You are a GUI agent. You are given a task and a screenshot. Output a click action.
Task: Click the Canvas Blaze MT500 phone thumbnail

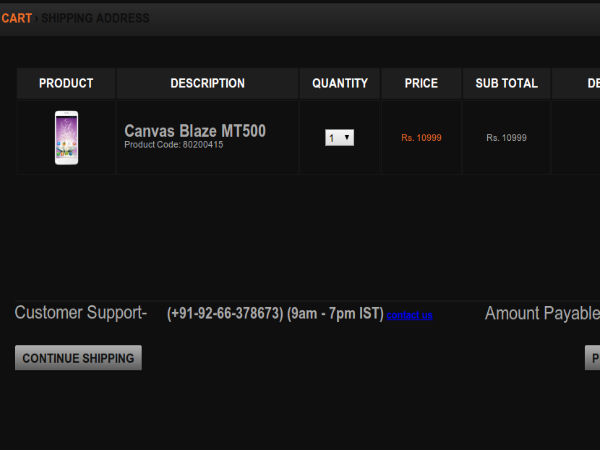[x=66, y=137]
